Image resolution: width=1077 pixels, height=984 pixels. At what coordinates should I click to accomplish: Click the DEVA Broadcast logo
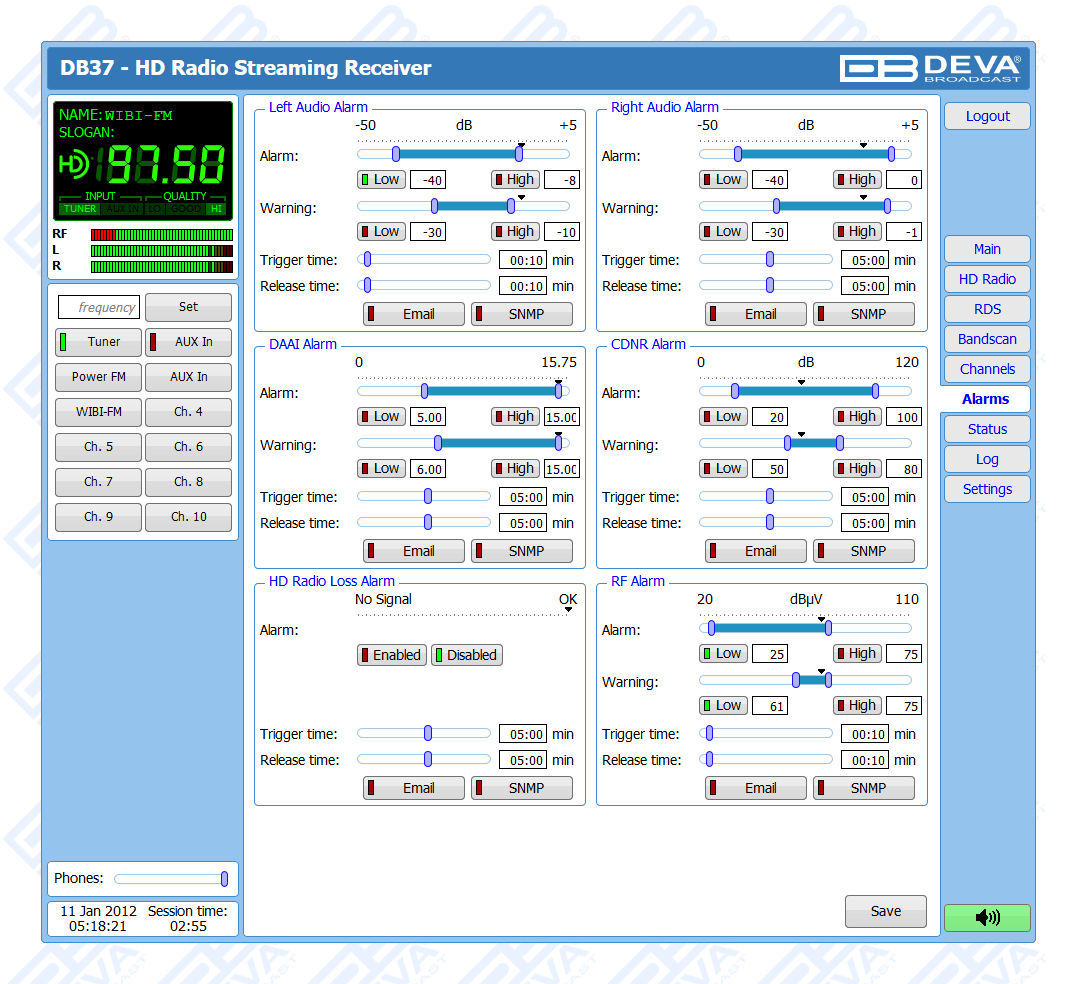pos(930,68)
